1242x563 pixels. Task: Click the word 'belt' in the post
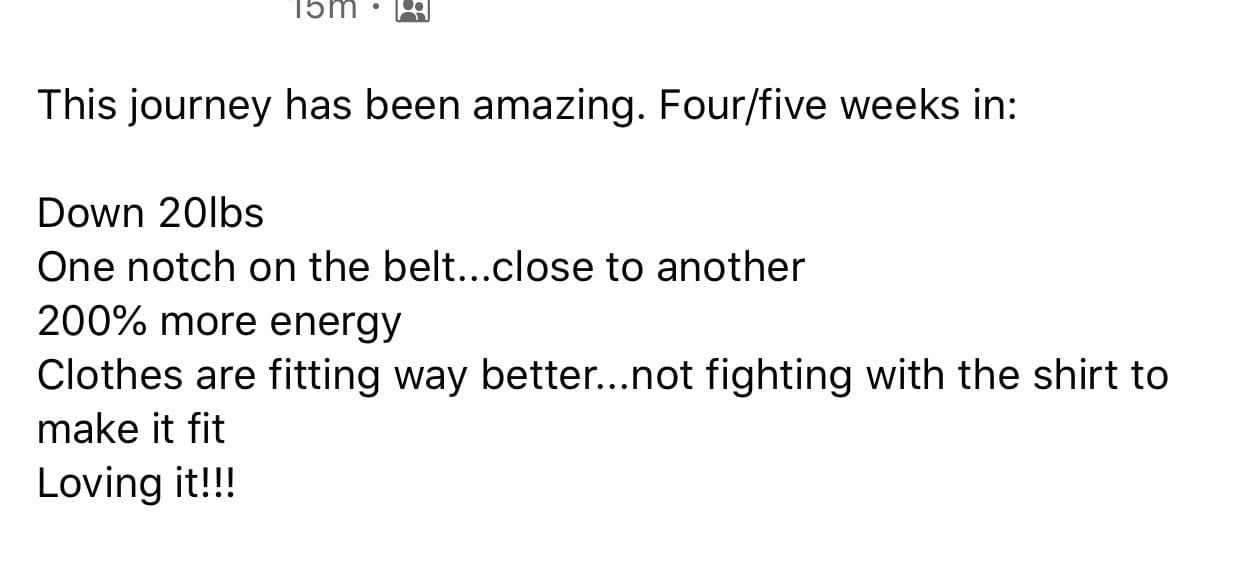click(419, 267)
